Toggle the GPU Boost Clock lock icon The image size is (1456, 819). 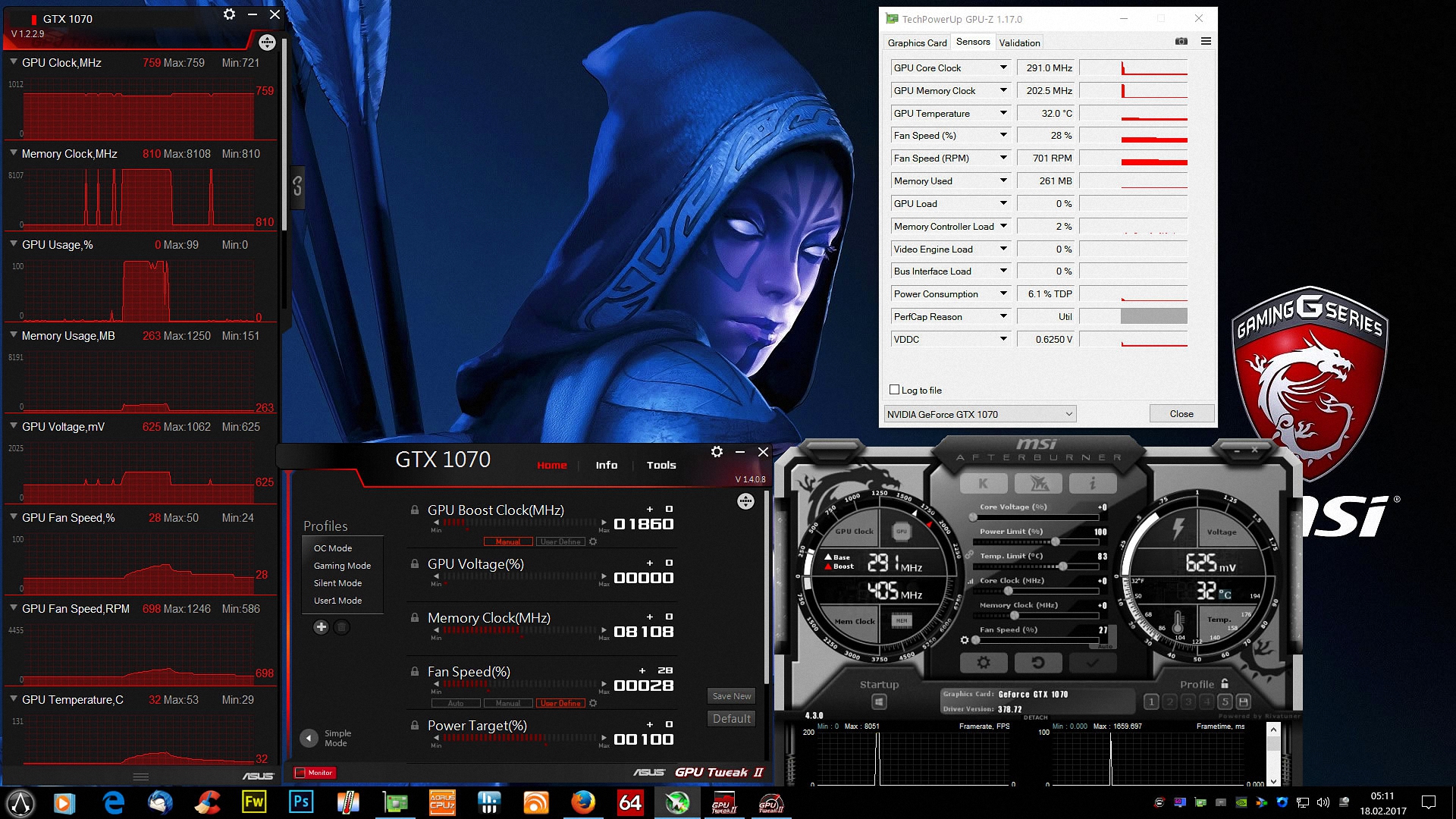tap(415, 510)
